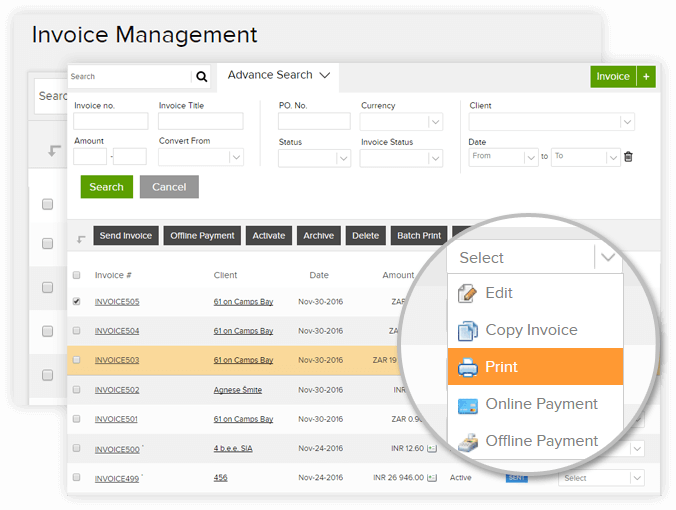Viewport: 676px width, 510px height.
Task: Click the Invoice Title input field
Action: tap(200, 121)
